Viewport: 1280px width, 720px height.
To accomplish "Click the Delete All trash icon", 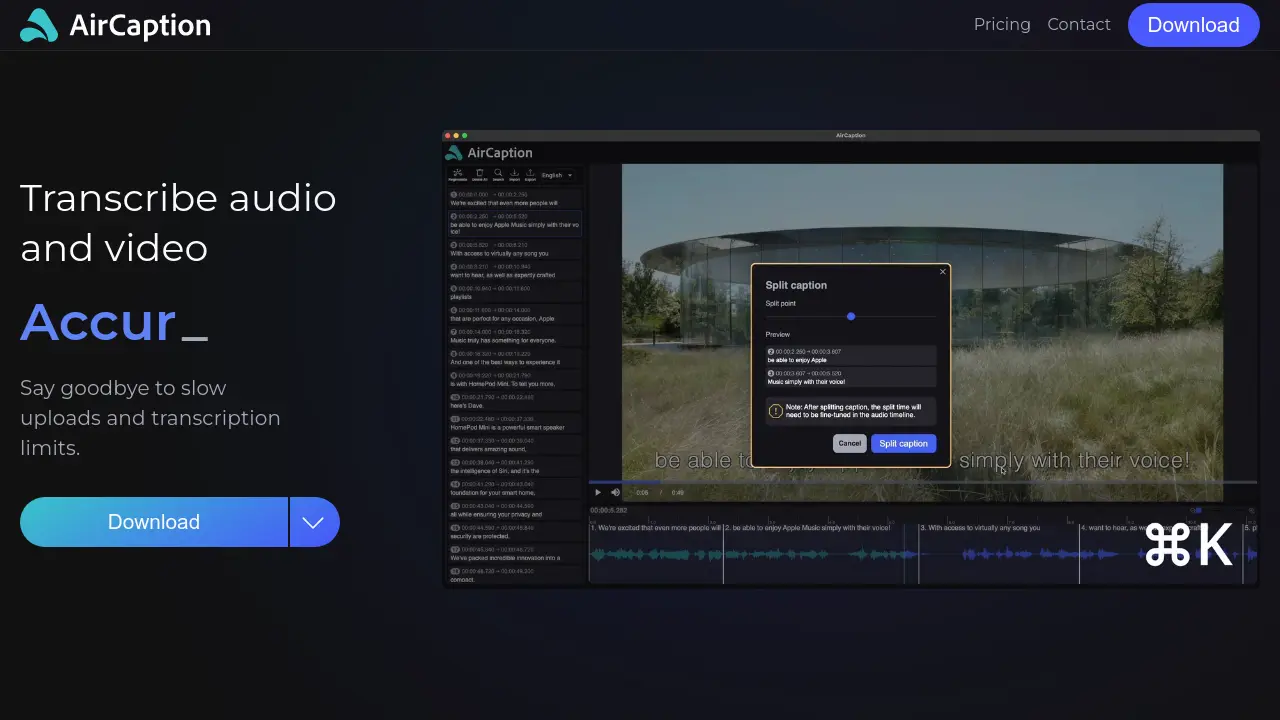I will point(480,174).
